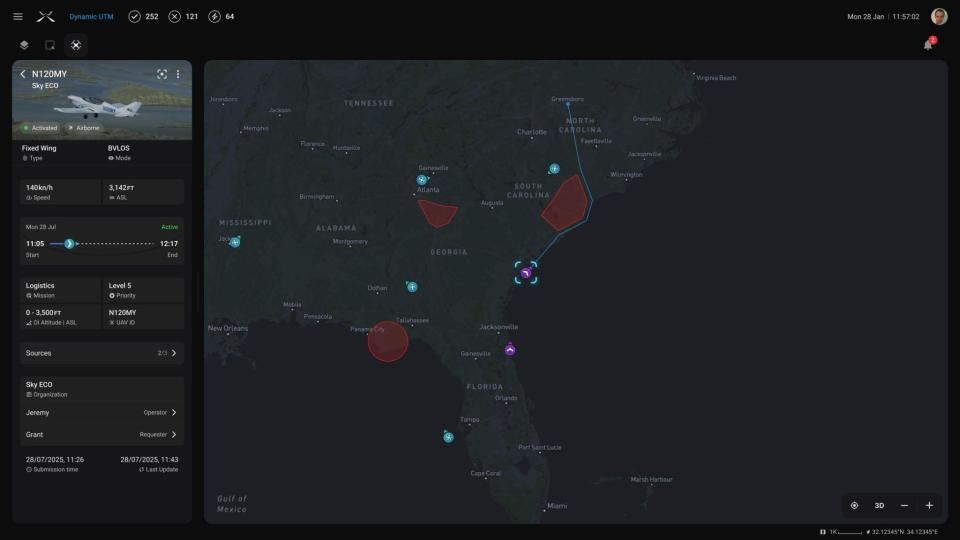Click the layers icon in toolbar
Image resolution: width=960 pixels, height=540 pixels.
[24, 45]
